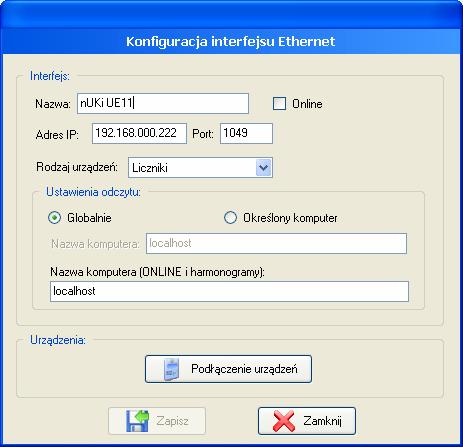Click the Urządzenia group label
463x447 pixels.
(x=58, y=340)
